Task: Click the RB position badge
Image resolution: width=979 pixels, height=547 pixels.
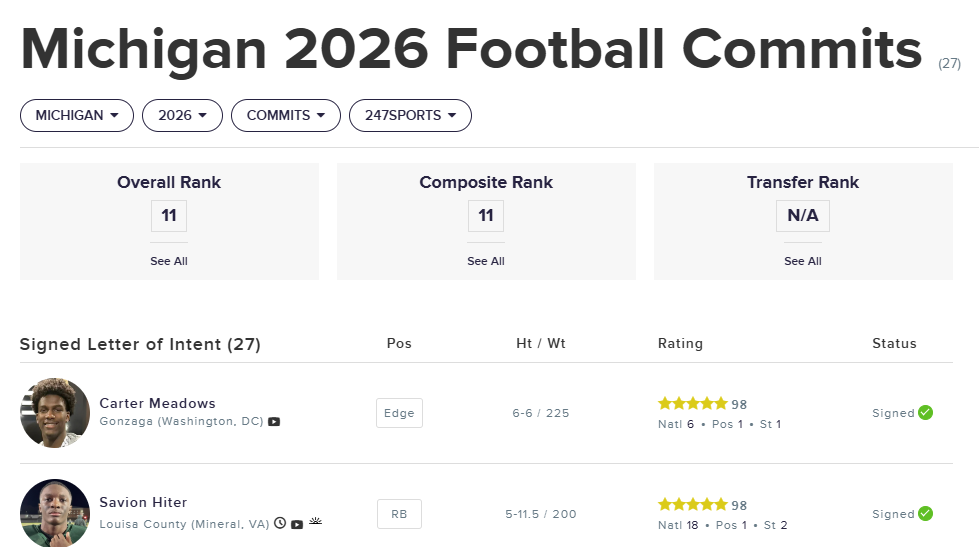Action: [399, 514]
